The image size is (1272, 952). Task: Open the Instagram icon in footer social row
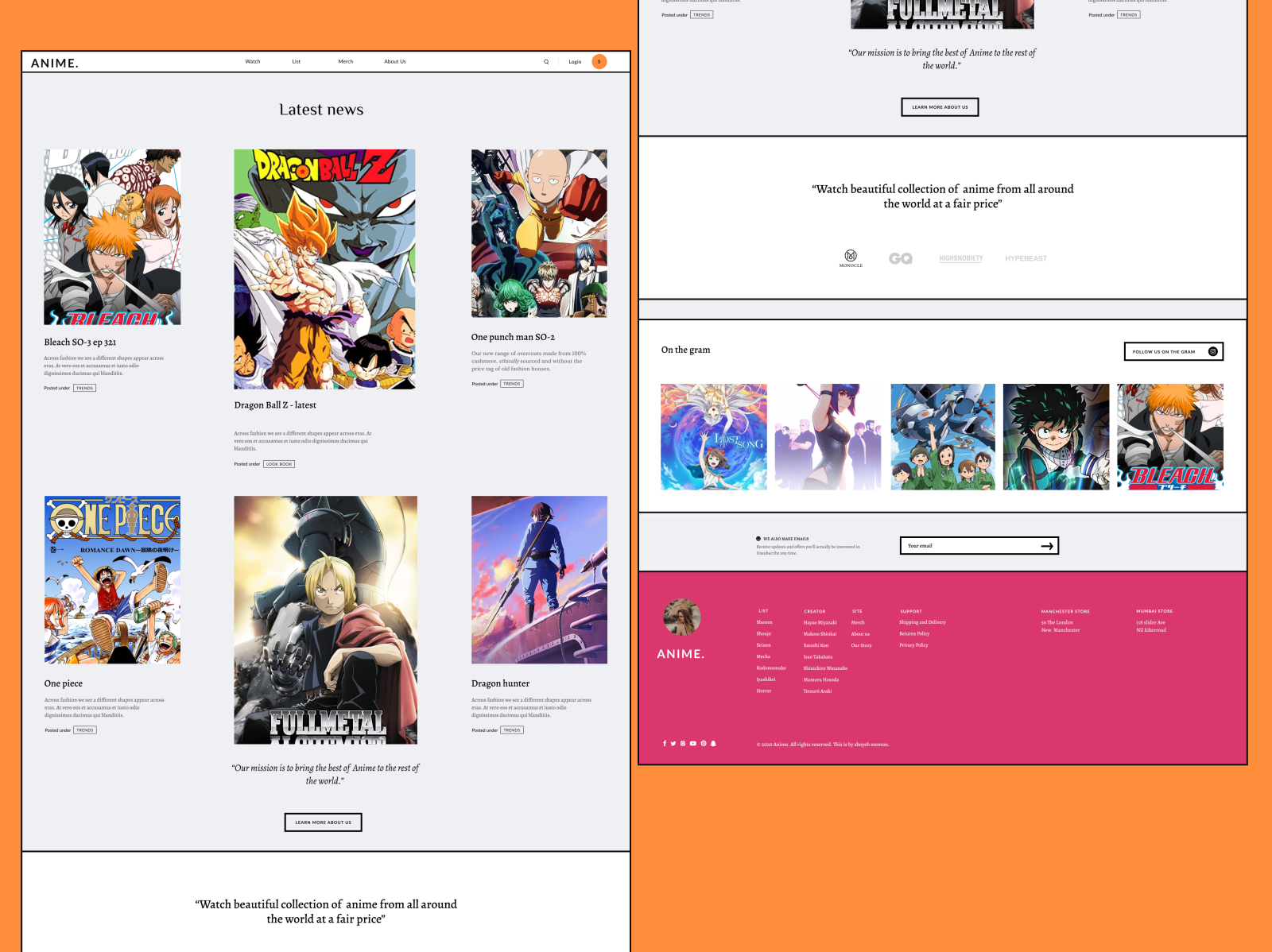point(683,744)
